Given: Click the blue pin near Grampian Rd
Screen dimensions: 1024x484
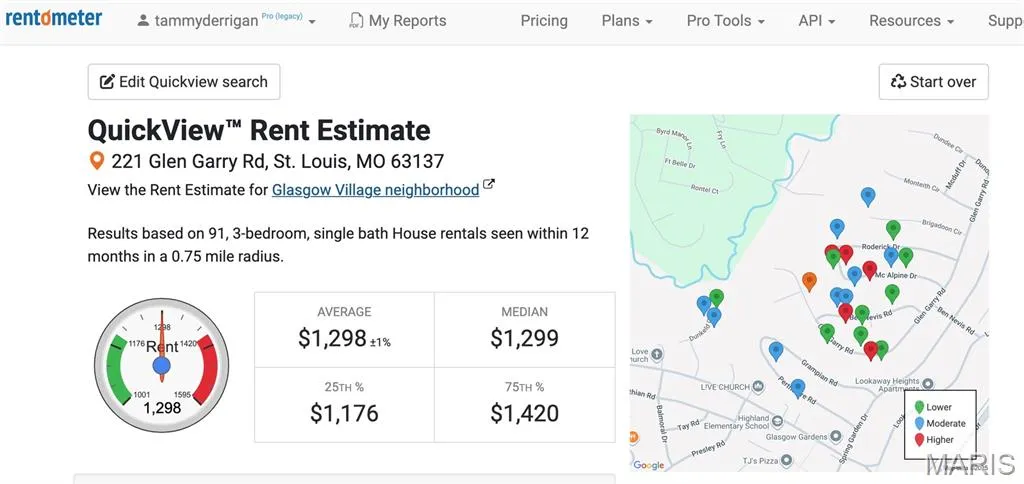Looking at the screenshot, I should 776,350.
